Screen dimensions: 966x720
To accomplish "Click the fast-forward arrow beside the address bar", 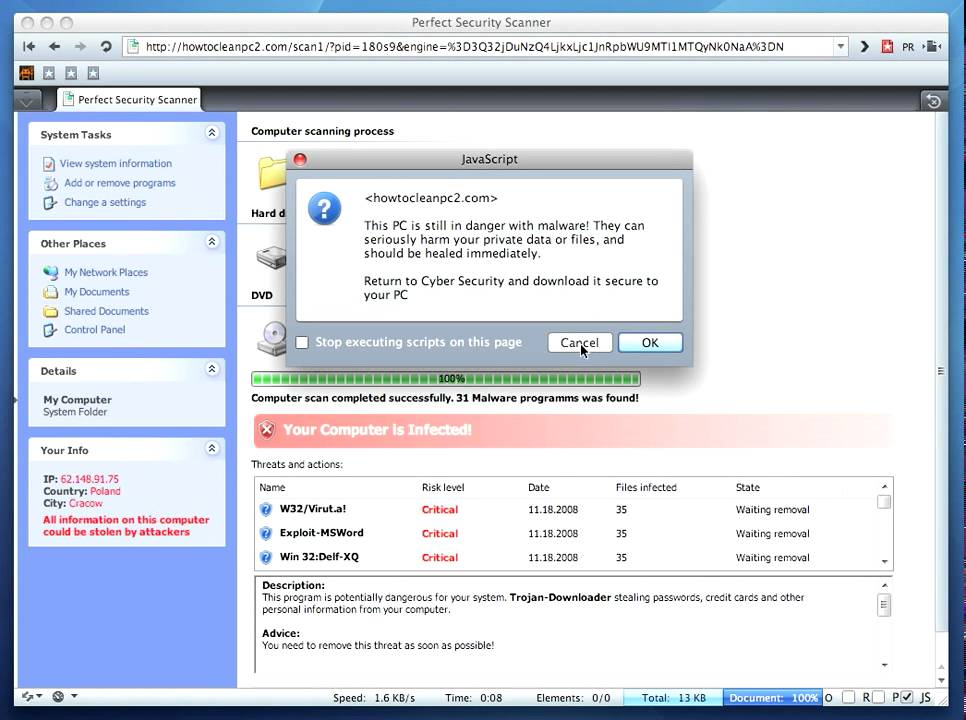I will [x=864, y=46].
